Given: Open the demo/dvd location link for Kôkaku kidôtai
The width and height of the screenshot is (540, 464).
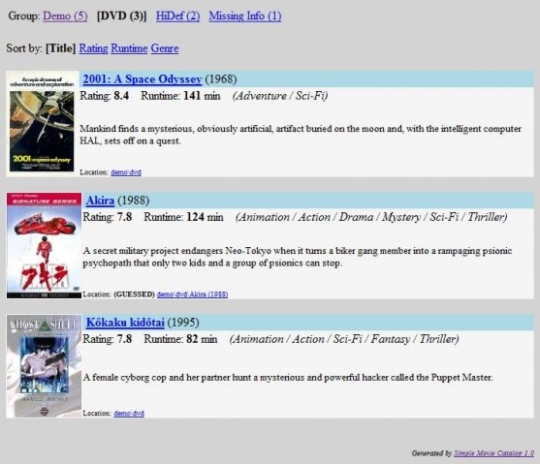Looking at the screenshot, I should (x=129, y=413).
